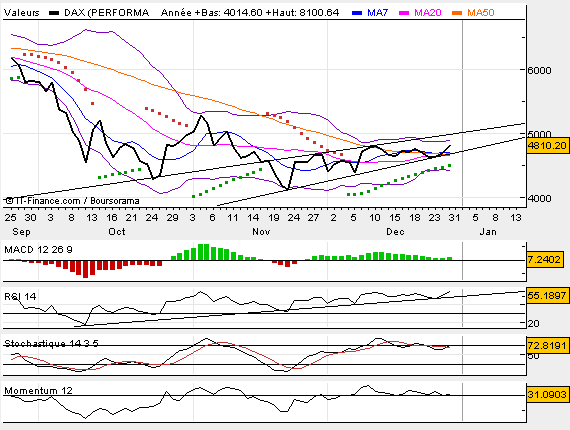This screenshot has height=430, width=570.
Task: Click the 20 level on RSI axis
Action: pos(533,323)
